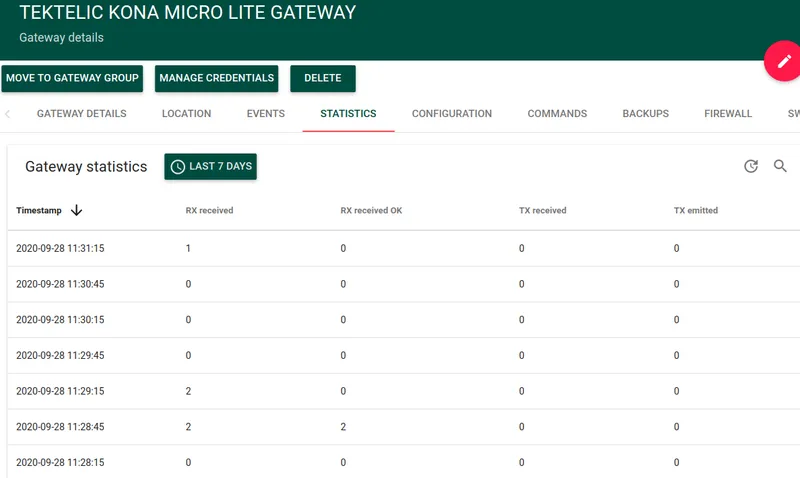Click the RX received OK column header
Image resolution: width=800 pixels, height=478 pixels.
tap(371, 210)
